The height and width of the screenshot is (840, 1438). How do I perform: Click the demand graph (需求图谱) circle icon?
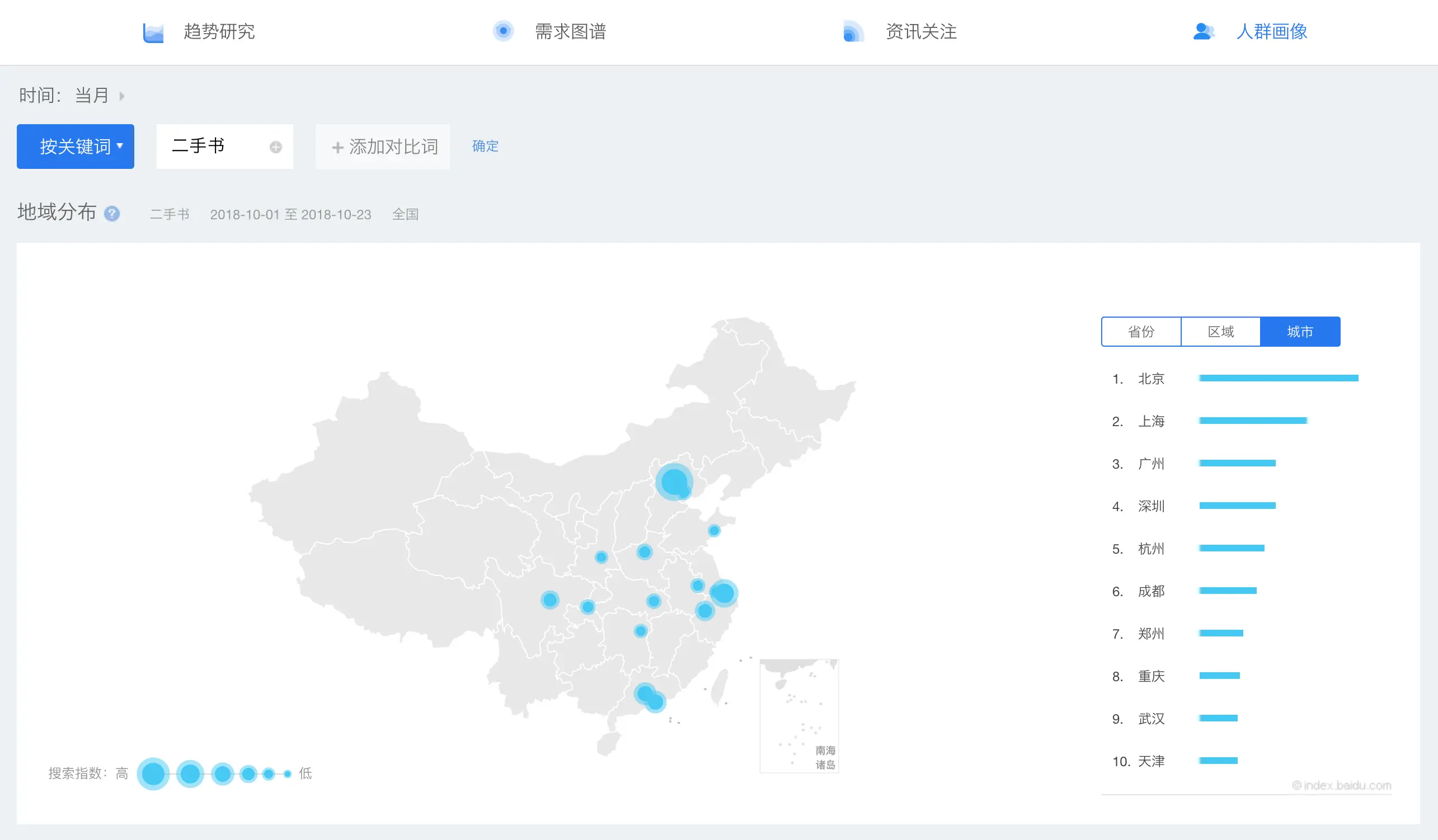tap(502, 31)
